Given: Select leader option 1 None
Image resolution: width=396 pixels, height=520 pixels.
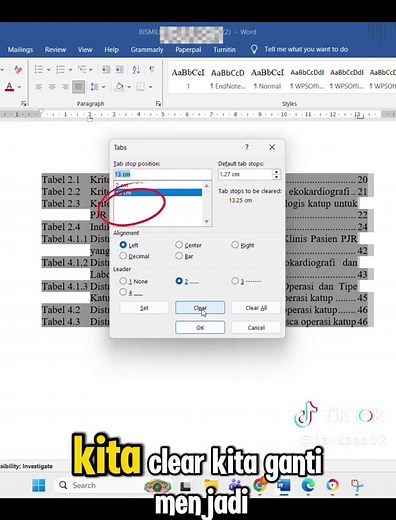Looking at the screenshot, I should [x=123, y=281].
